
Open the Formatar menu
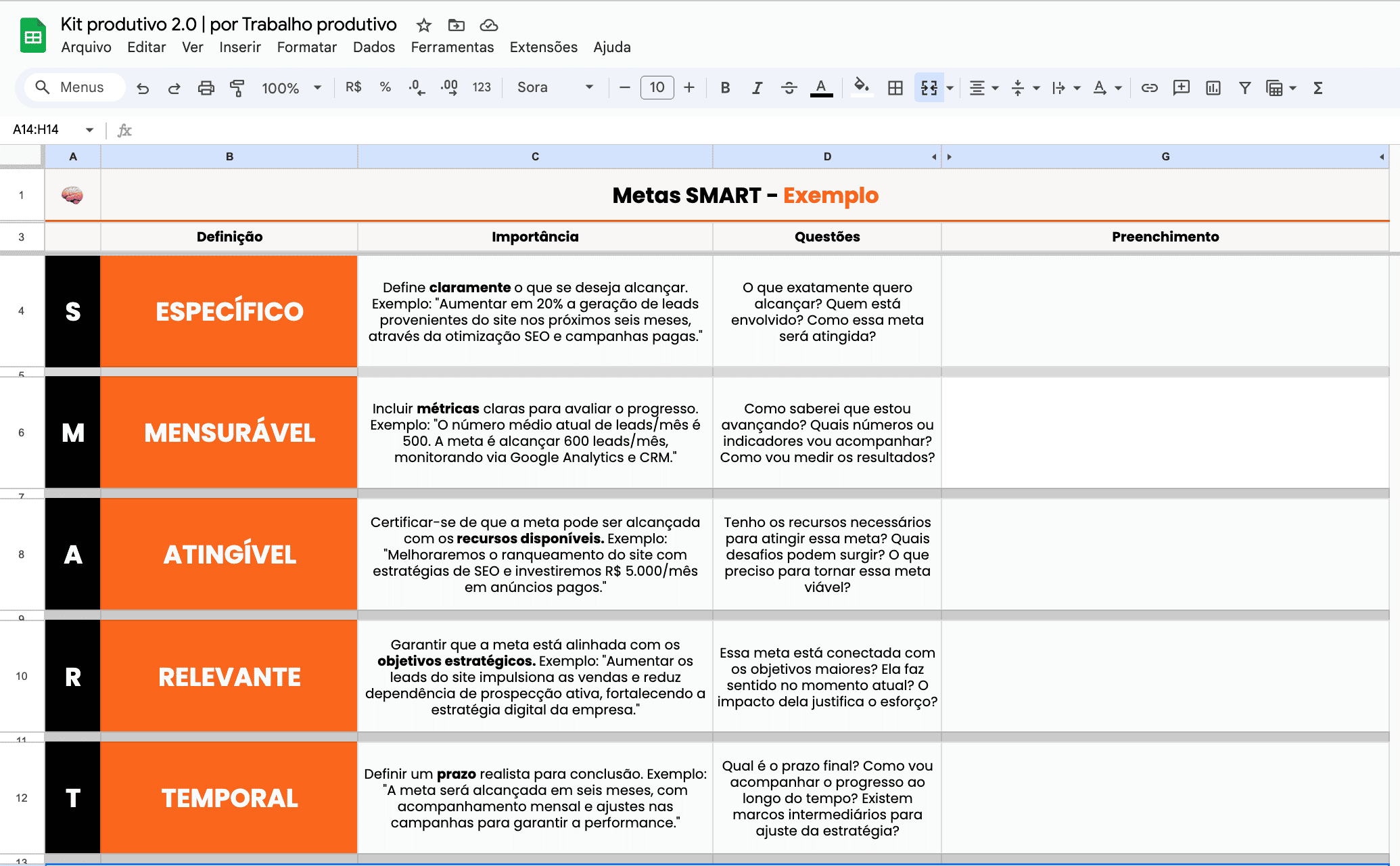click(307, 47)
